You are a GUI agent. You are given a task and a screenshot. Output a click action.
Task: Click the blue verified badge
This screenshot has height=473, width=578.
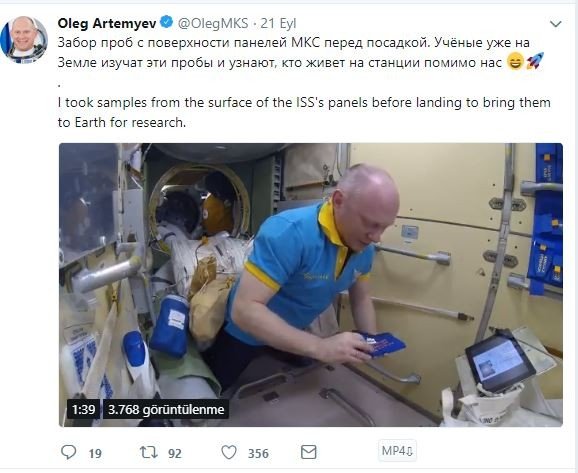coord(167,22)
